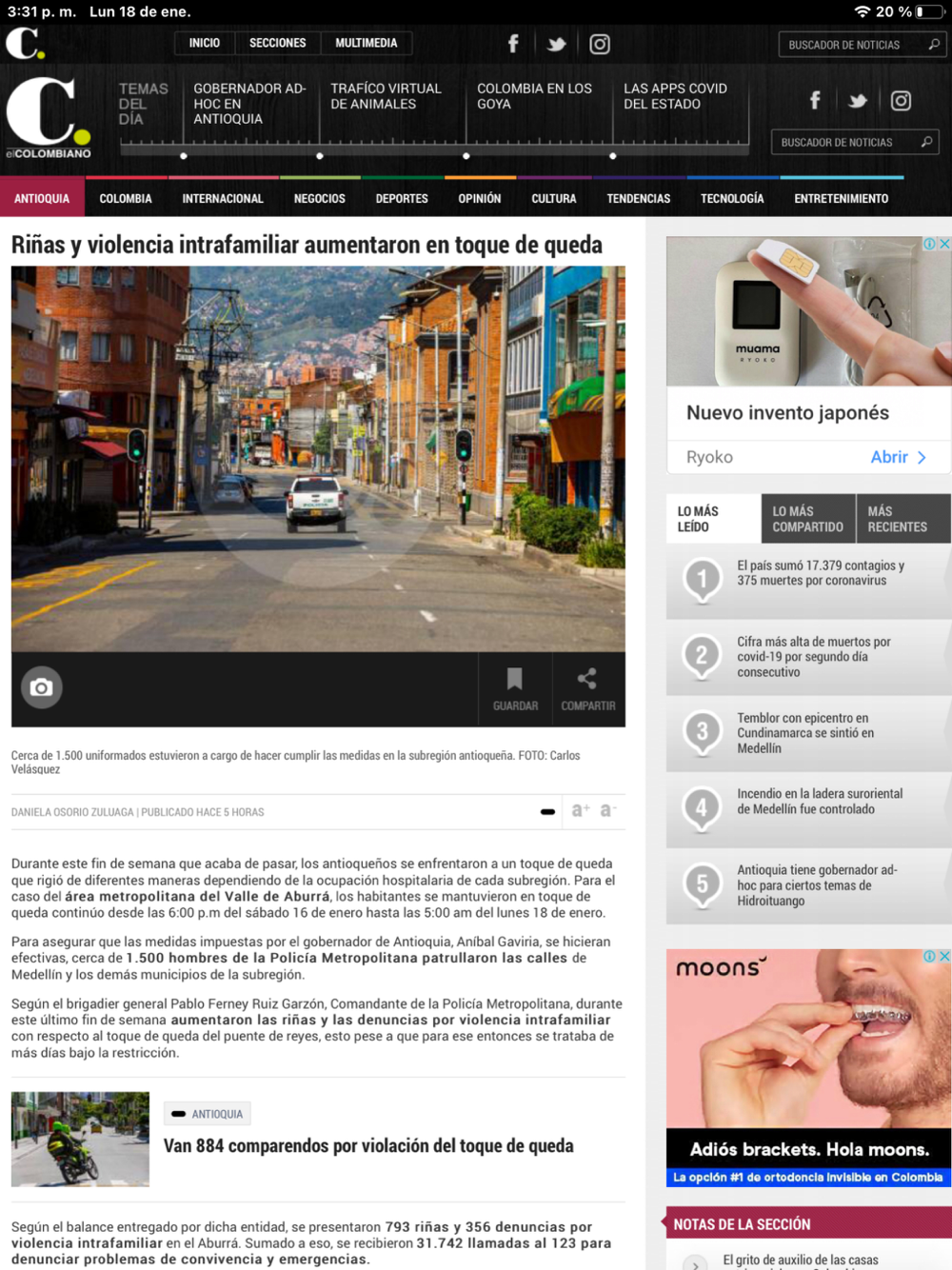Open the NEGOCIOS section
The image size is (952, 1270).
tap(320, 198)
